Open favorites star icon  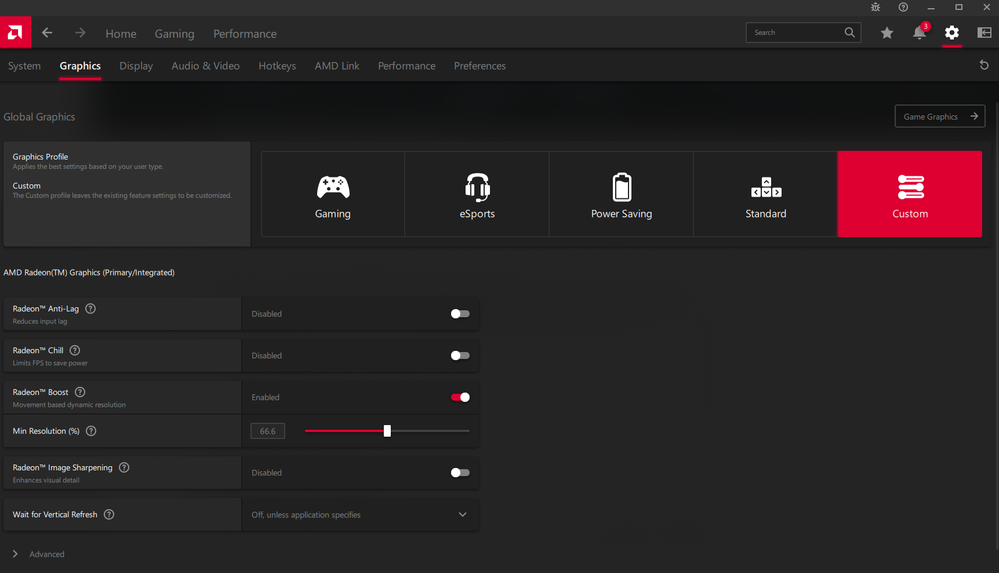tap(887, 33)
